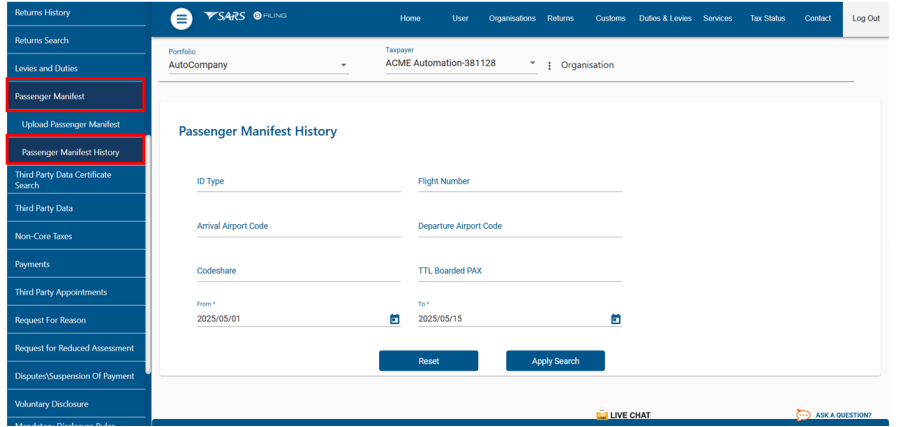898x427 pixels.
Task: Click the Log Out button
Action: coord(866,19)
